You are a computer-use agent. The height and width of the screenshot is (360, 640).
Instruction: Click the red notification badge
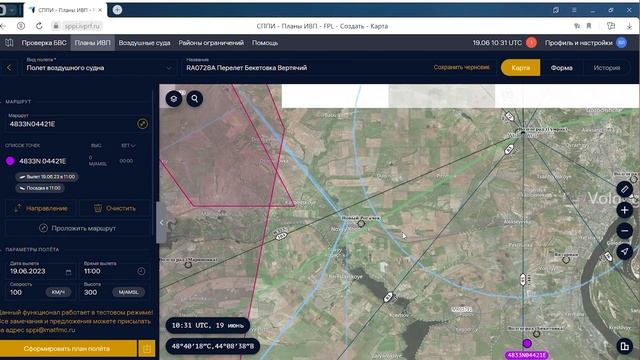pos(531,42)
